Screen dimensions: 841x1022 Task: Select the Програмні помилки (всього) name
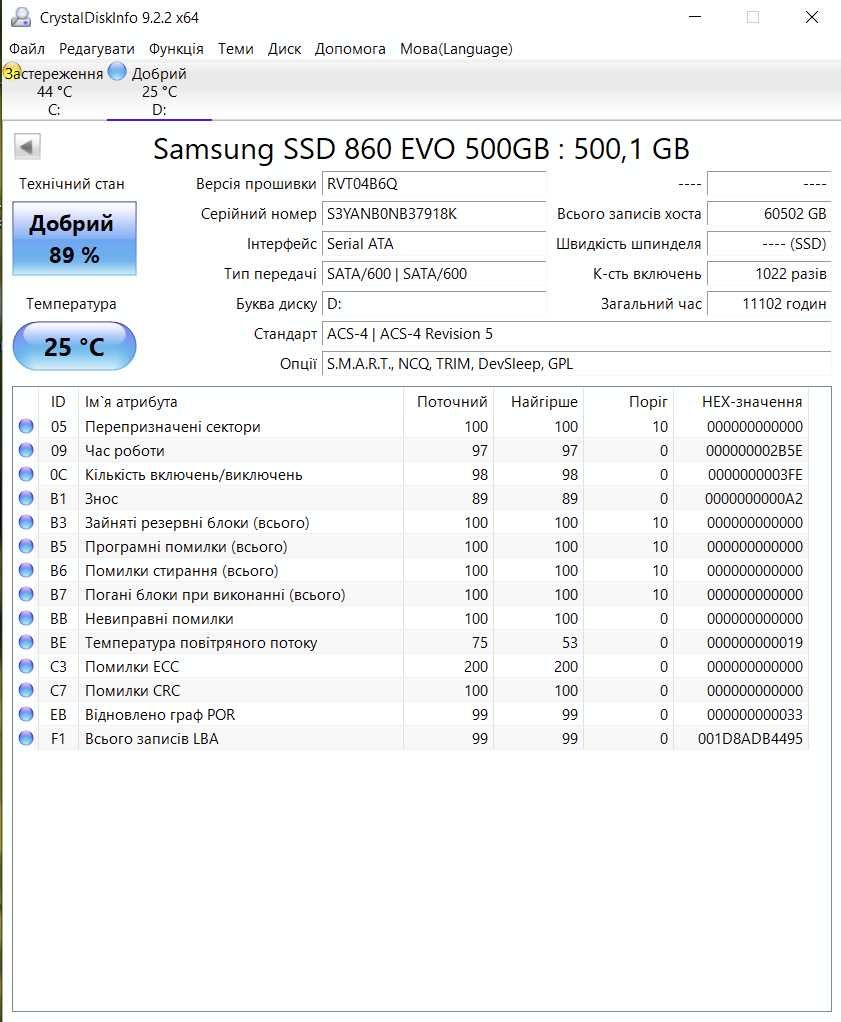point(186,547)
